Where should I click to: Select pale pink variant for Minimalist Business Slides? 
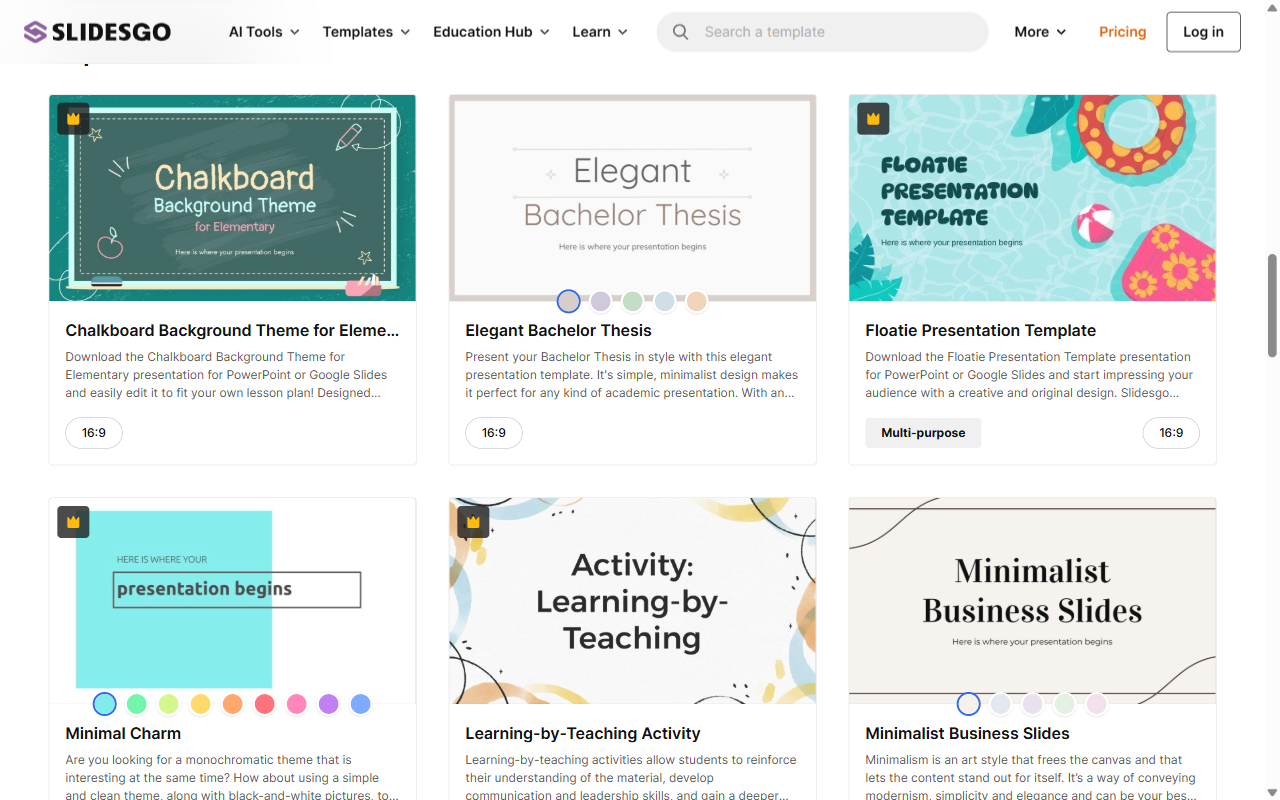pos(1096,704)
